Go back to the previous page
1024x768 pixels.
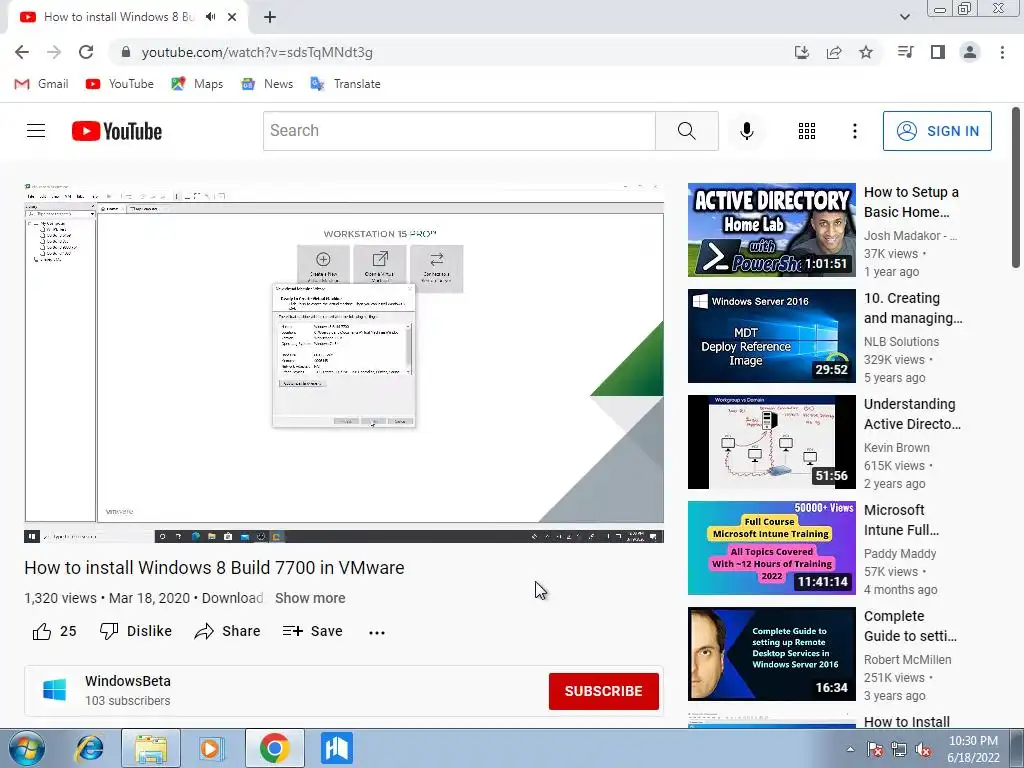click(22, 52)
